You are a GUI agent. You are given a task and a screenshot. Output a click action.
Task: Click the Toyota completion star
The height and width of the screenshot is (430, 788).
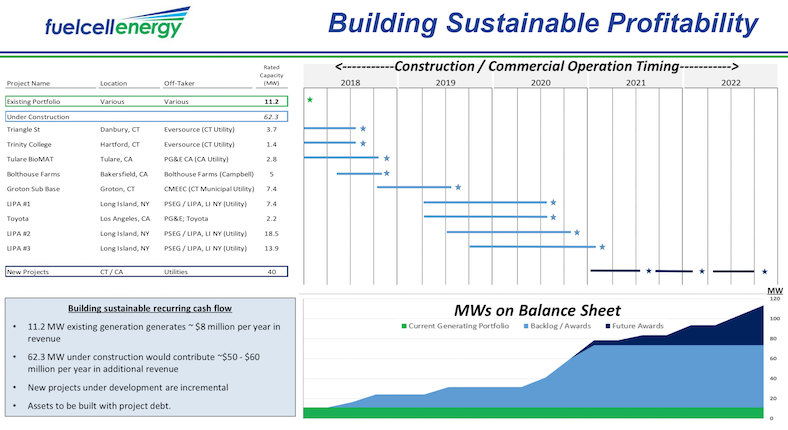click(x=553, y=218)
